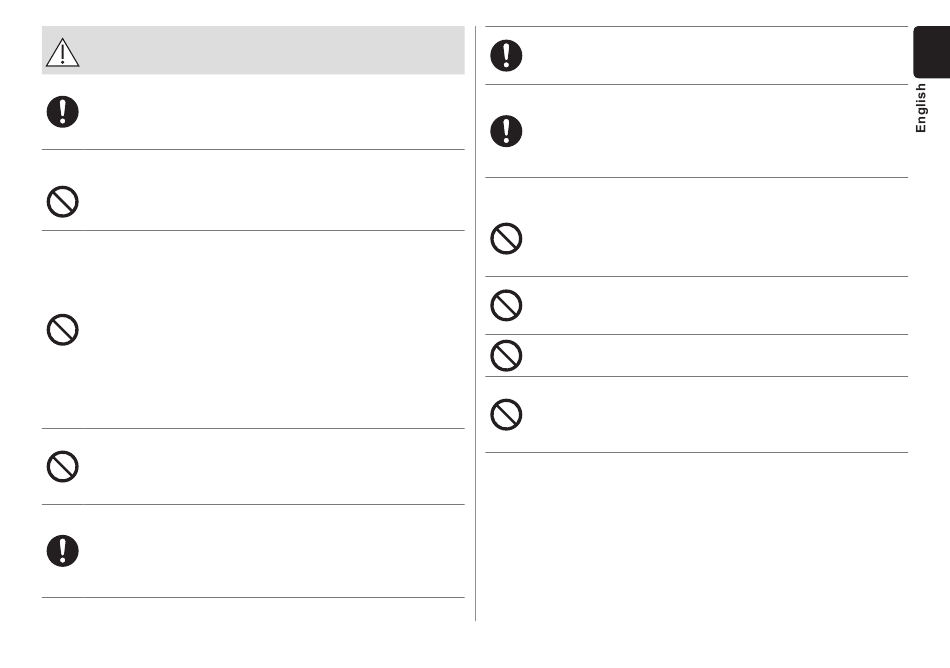Viewport: 950px width, 668px height.
Task: Click the last separator line in the right column
Action: coord(697,452)
